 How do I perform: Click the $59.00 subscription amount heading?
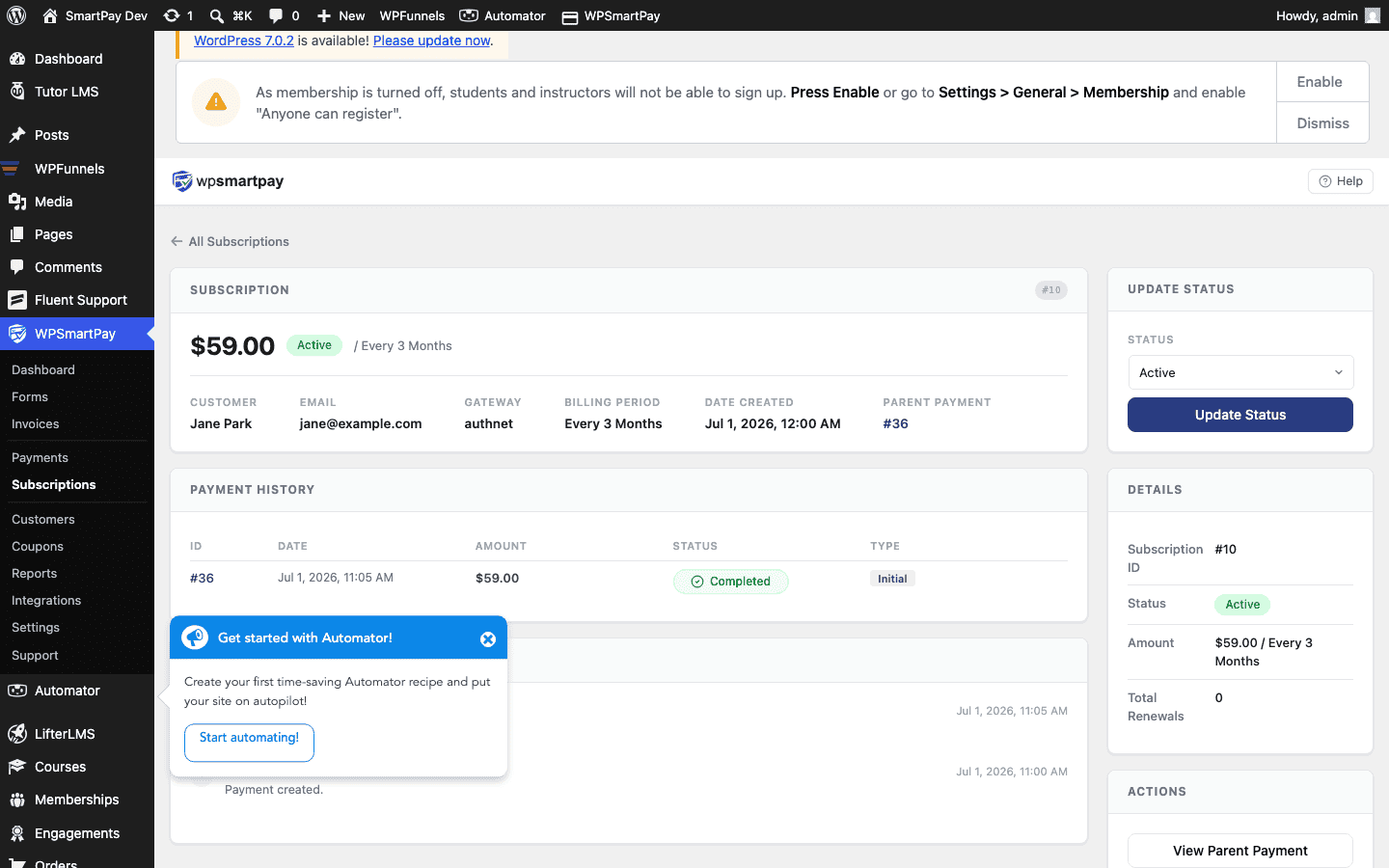[x=232, y=345]
